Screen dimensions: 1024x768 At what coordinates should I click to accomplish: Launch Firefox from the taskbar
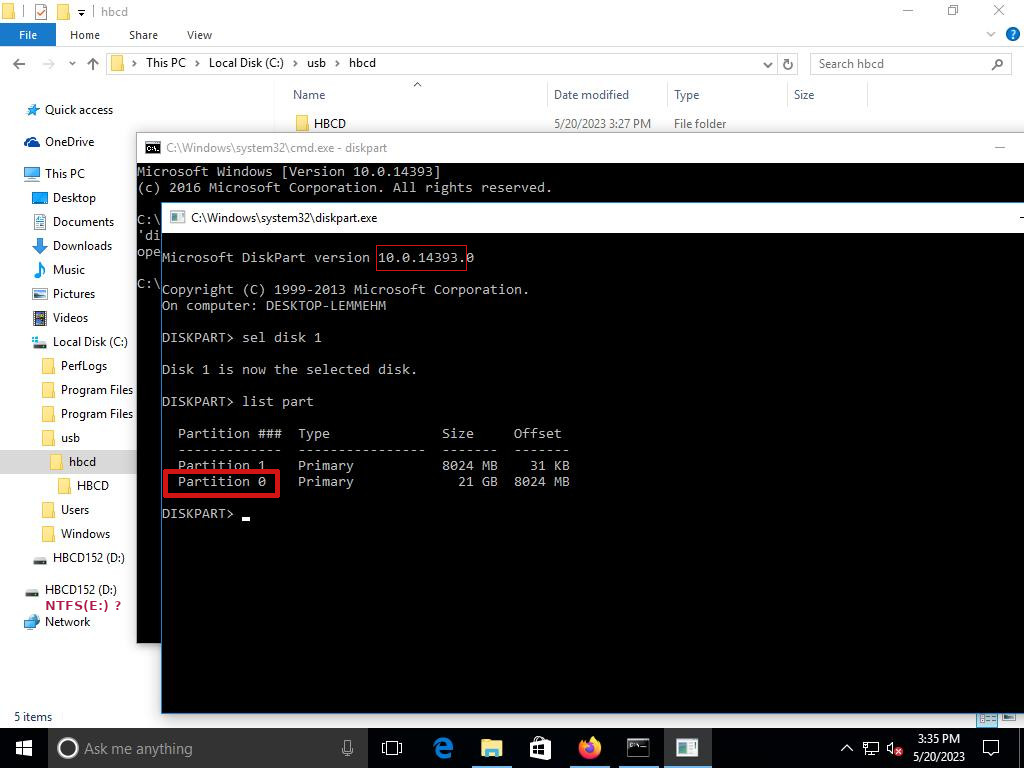pyautogui.click(x=590, y=747)
